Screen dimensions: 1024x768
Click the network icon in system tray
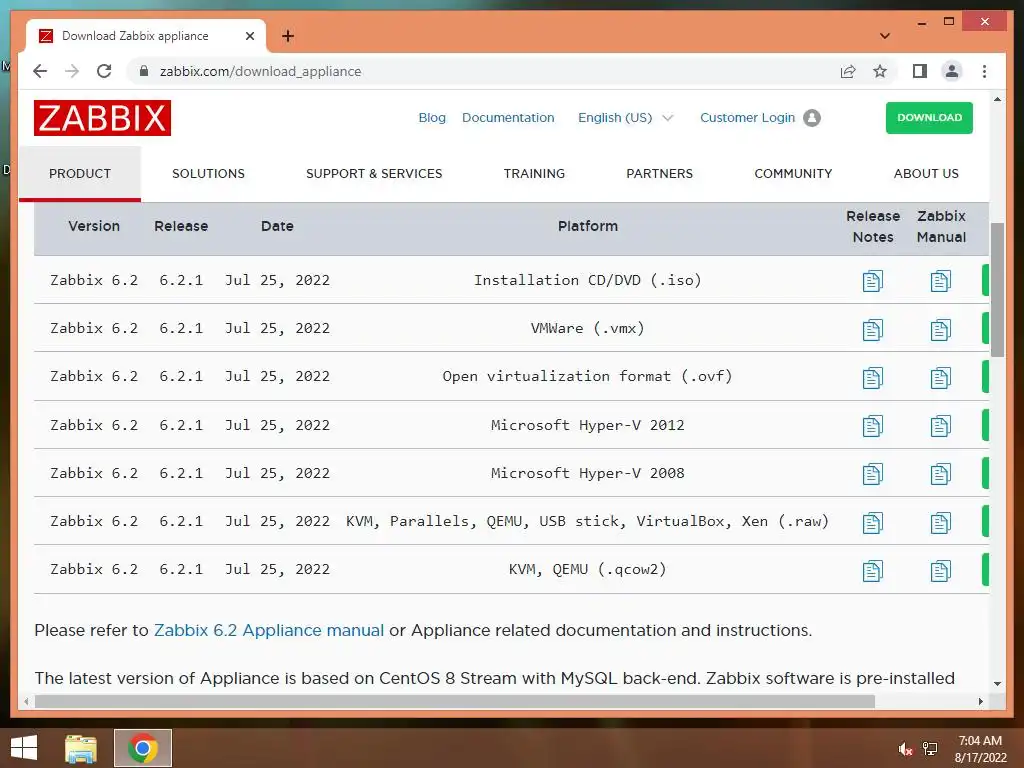930,749
